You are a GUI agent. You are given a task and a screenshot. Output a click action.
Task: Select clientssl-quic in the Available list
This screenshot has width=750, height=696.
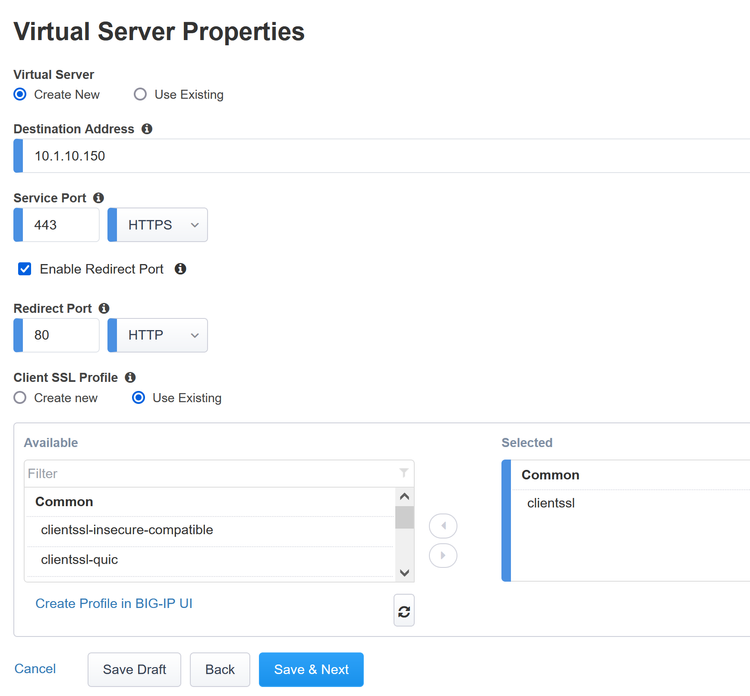[x=80, y=560]
